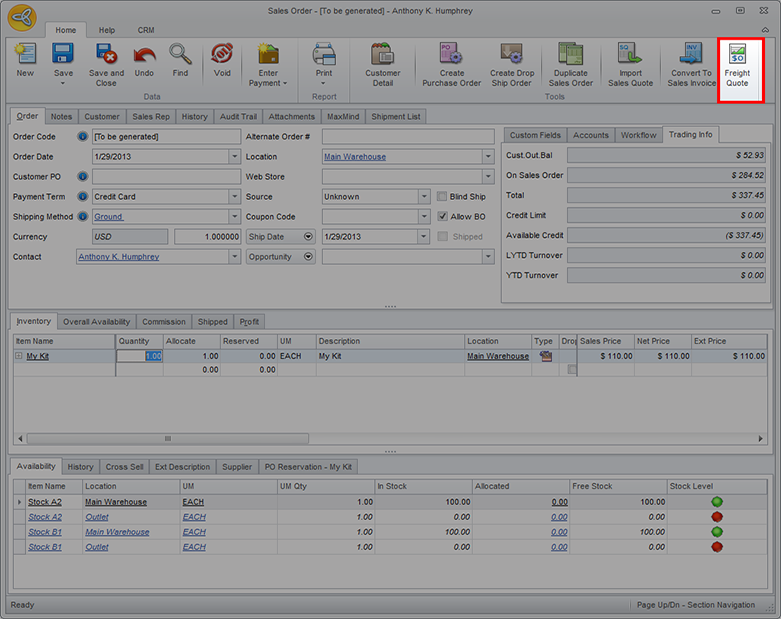Toggle the Drop checkbox in inventory row
This screenshot has height=619, width=781.
572,370
